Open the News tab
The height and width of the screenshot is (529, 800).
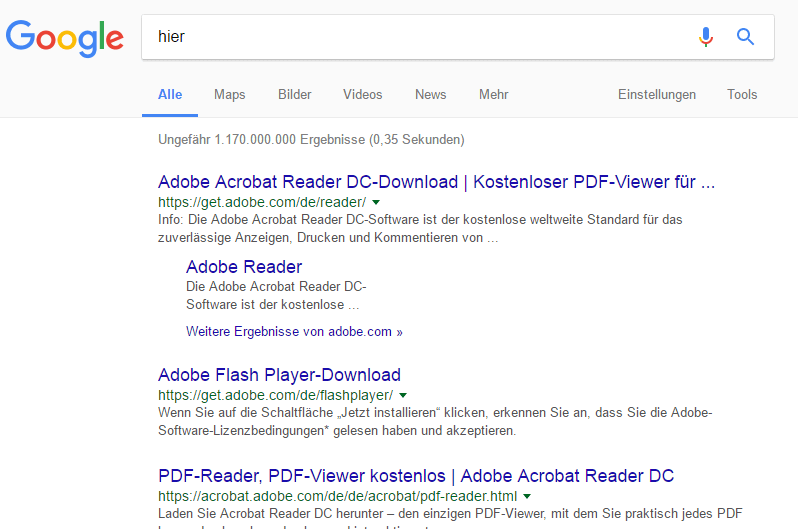pyautogui.click(x=431, y=94)
